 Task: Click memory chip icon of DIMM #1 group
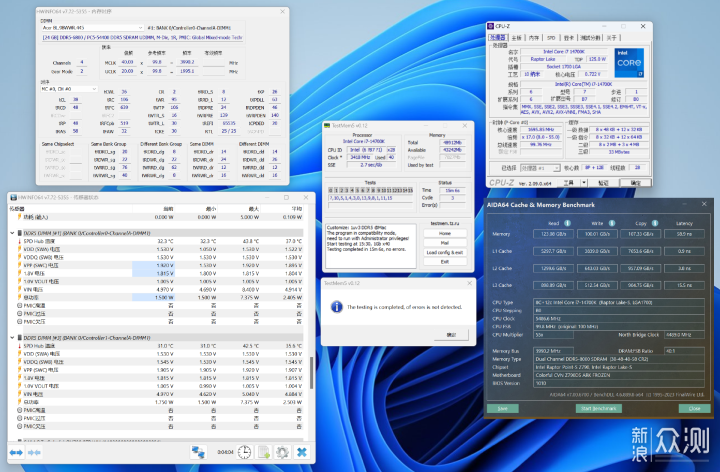pyautogui.click(x=20, y=233)
